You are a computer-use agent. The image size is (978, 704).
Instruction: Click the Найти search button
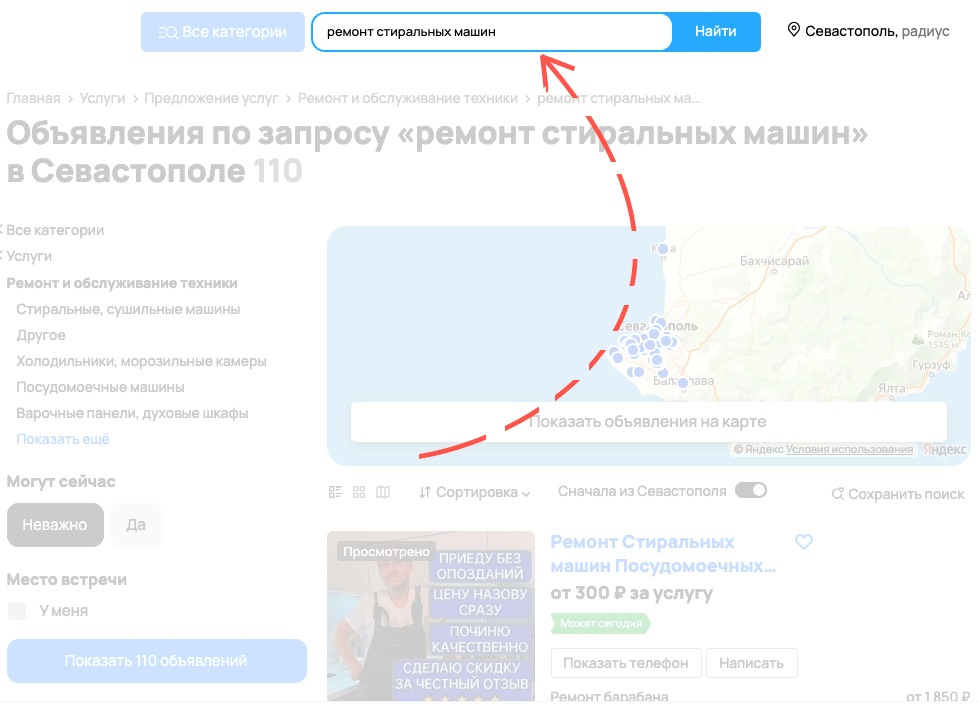pyautogui.click(x=716, y=32)
